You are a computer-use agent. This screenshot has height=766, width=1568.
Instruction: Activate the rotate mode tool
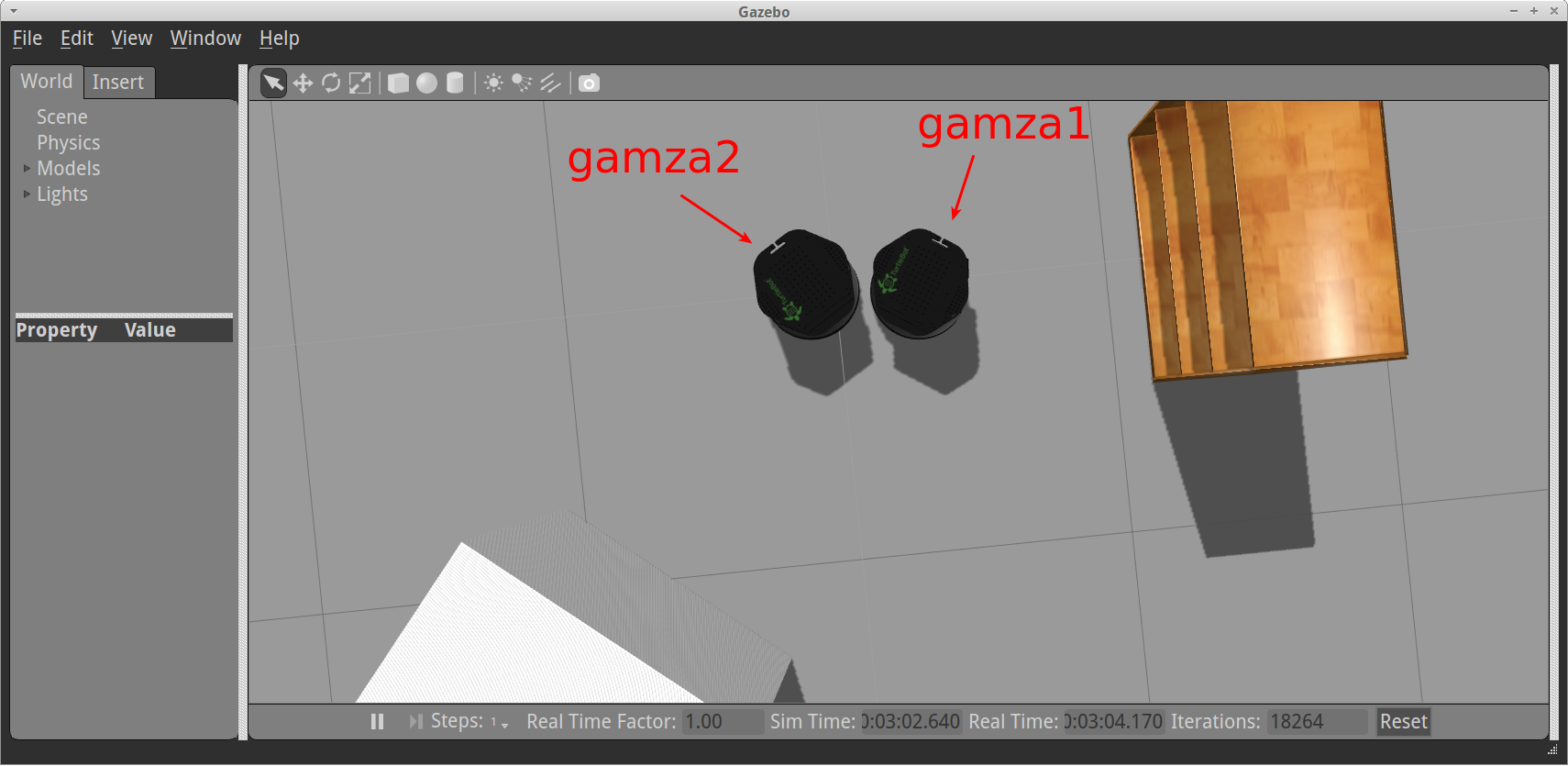tap(331, 83)
